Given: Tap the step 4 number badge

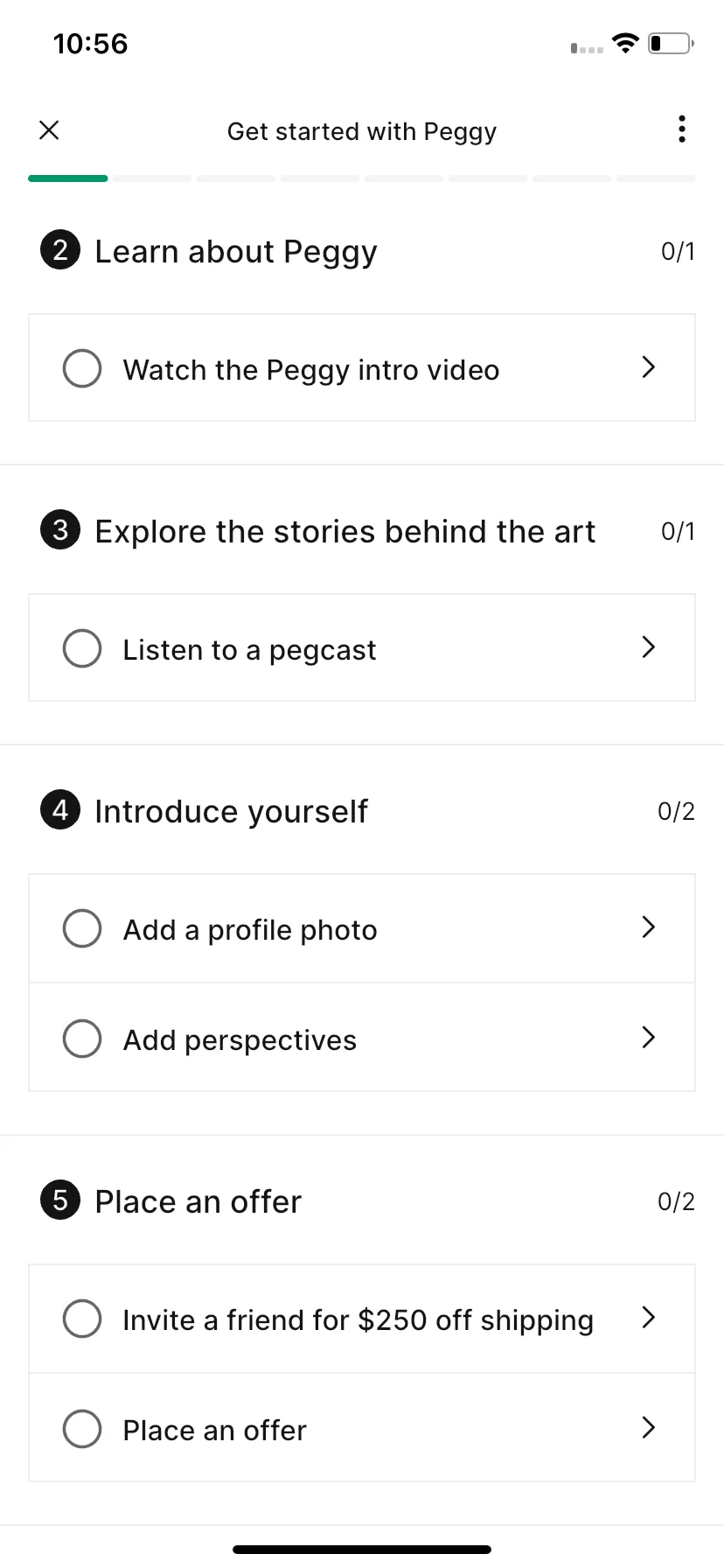Looking at the screenshot, I should 60,810.
